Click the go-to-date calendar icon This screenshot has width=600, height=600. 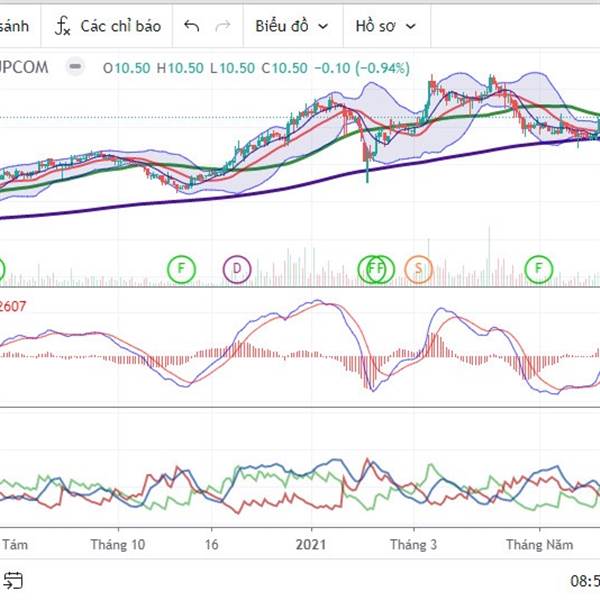13,580
